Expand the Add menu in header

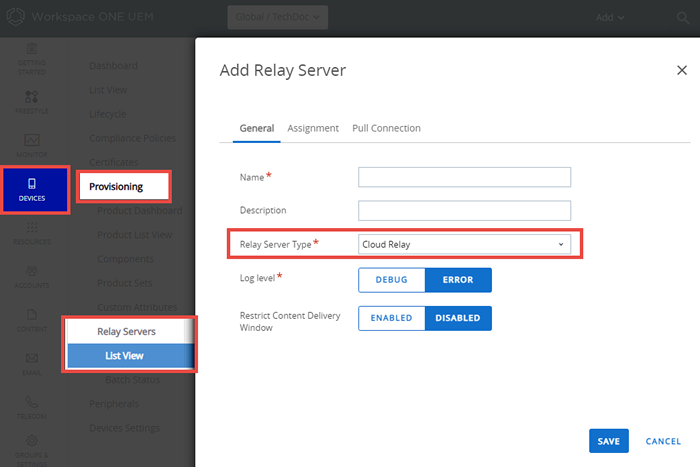(x=609, y=18)
